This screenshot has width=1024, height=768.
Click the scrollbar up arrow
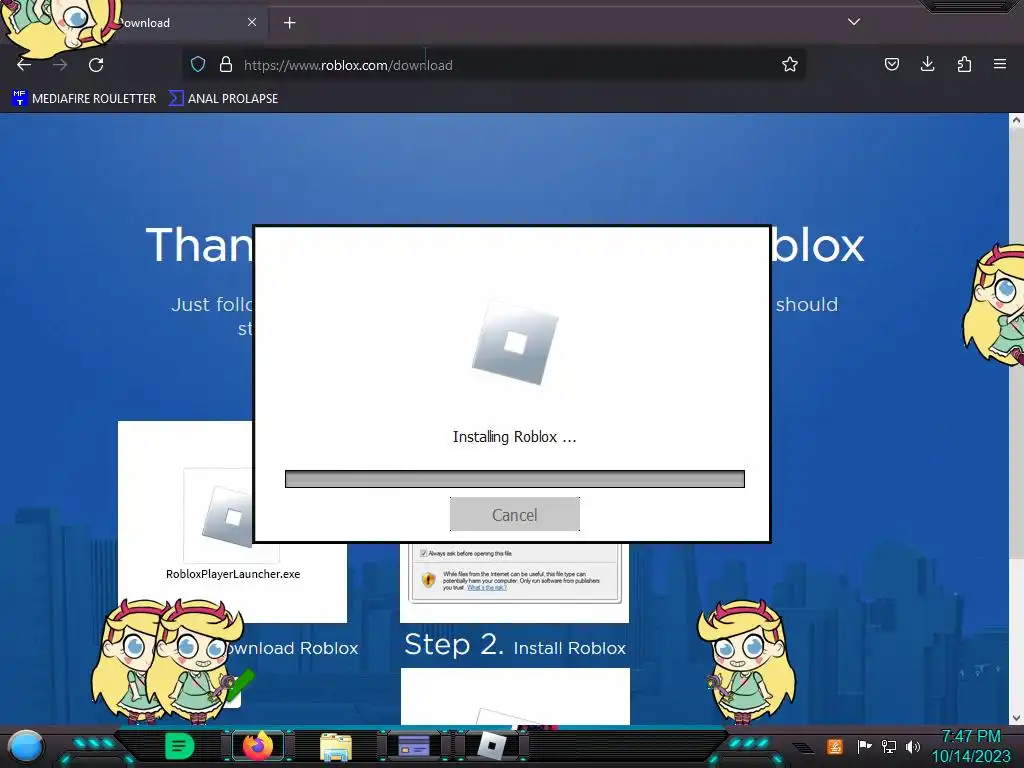click(x=1016, y=120)
